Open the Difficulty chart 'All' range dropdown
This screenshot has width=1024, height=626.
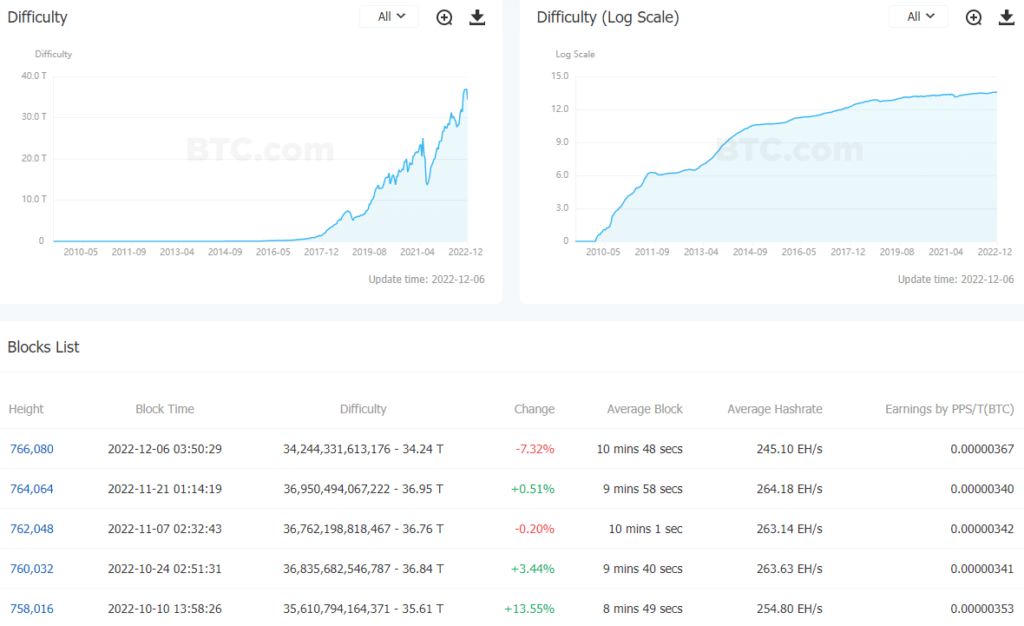[x=389, y=16]
